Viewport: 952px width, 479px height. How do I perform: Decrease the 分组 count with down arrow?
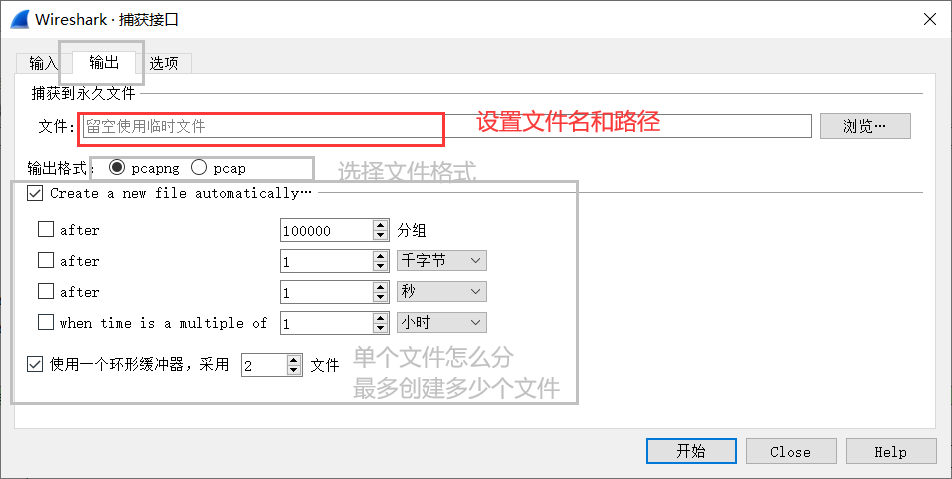coord(381,236)
